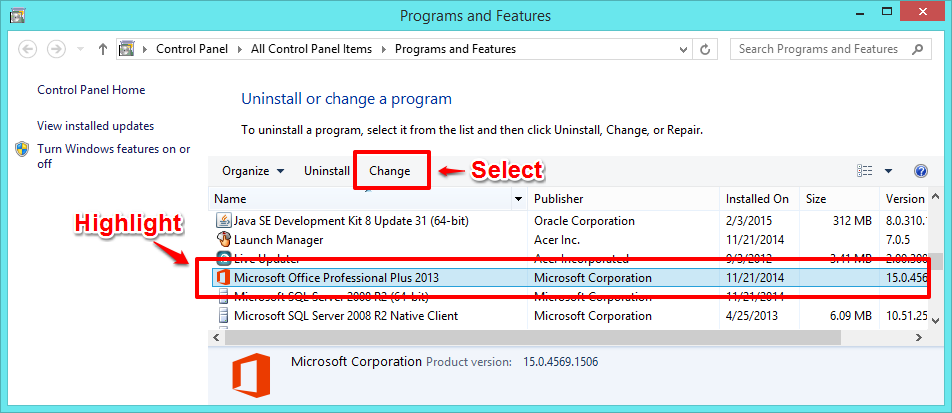This screenshot has width=952, height=413.
Task: Click the shield icon beside Windows features
Action: point(22,149)
